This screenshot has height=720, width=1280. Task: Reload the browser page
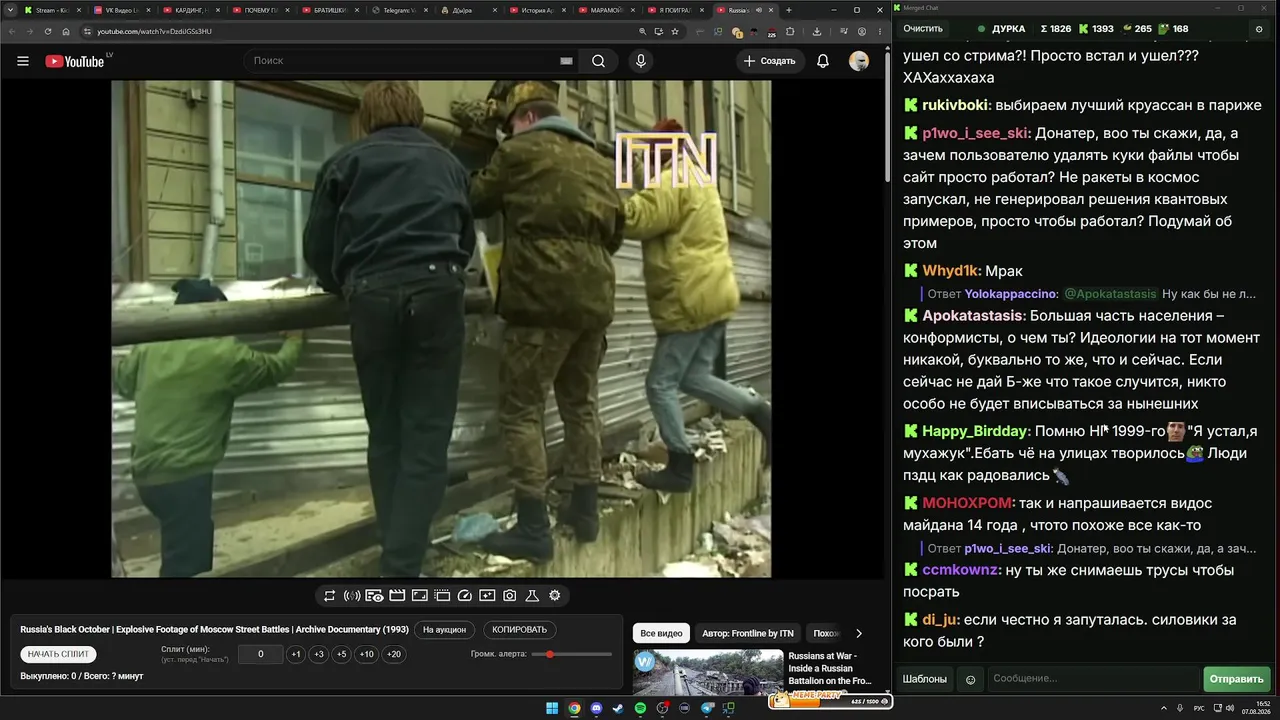coord(47,31)
